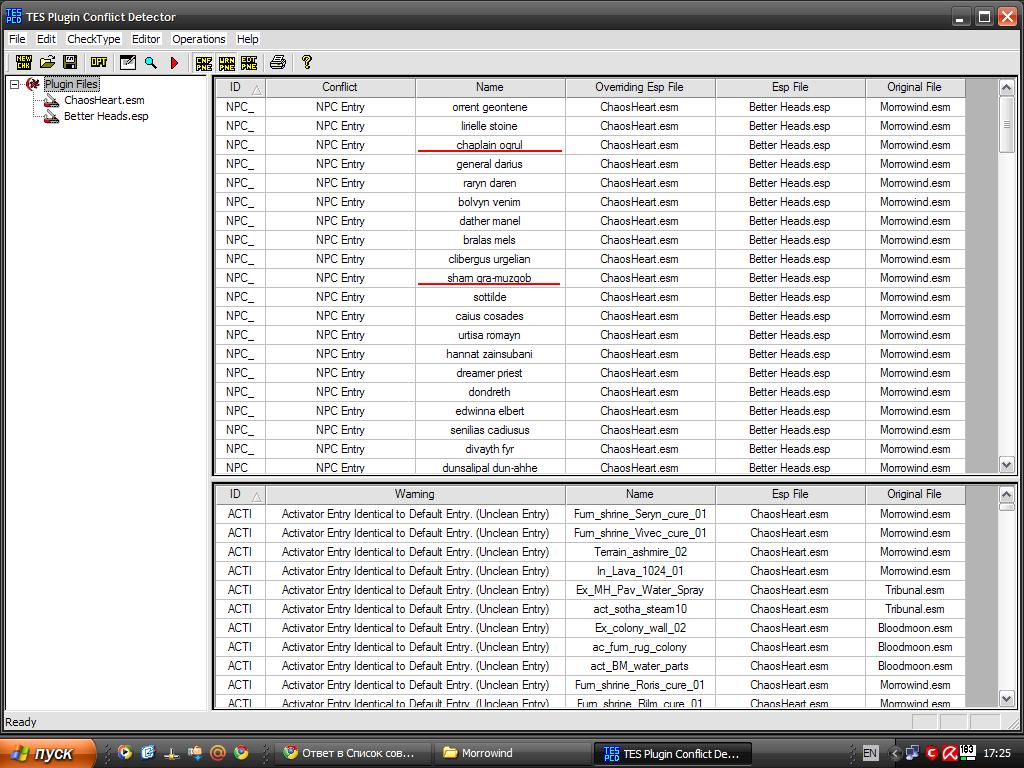1024x768 pixels.
Task: Click the EN language indicator in the tray
Action: coord(870,753)
